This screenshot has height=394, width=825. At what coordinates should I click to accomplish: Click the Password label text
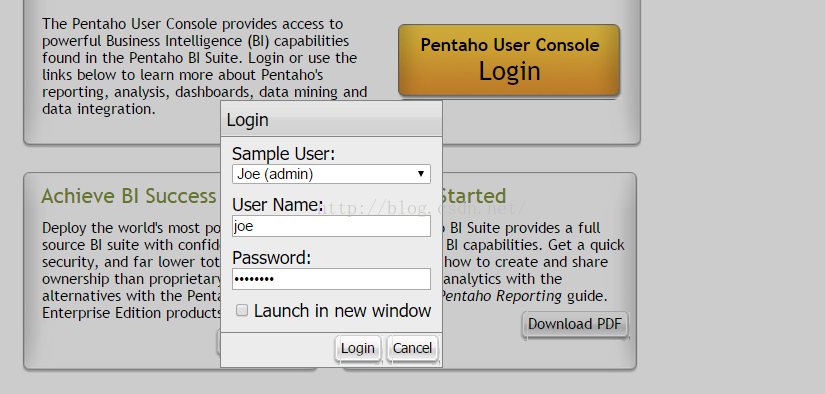coord(272,258)
